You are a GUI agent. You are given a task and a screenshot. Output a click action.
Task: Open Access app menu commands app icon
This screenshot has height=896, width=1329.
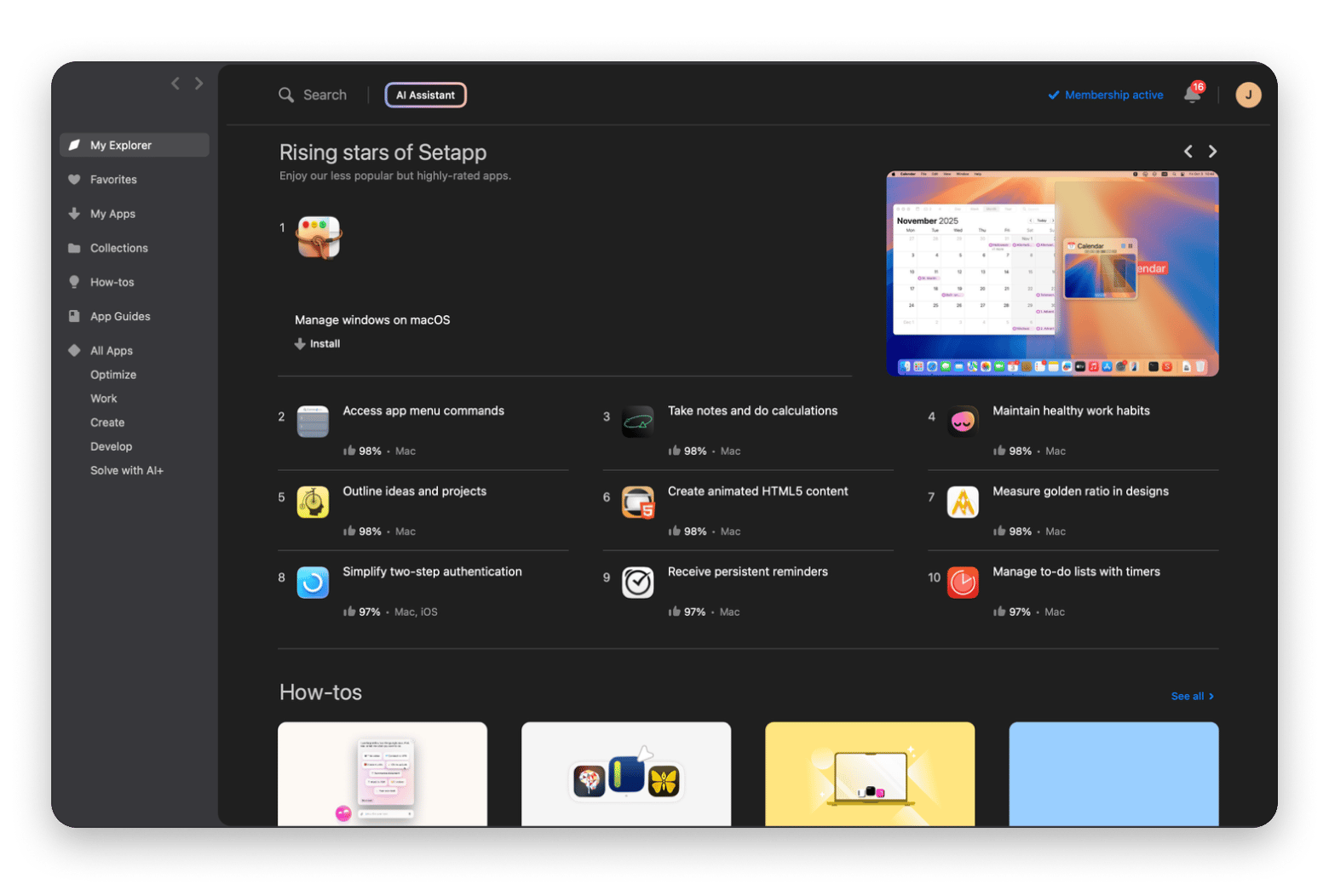(313, 422)
